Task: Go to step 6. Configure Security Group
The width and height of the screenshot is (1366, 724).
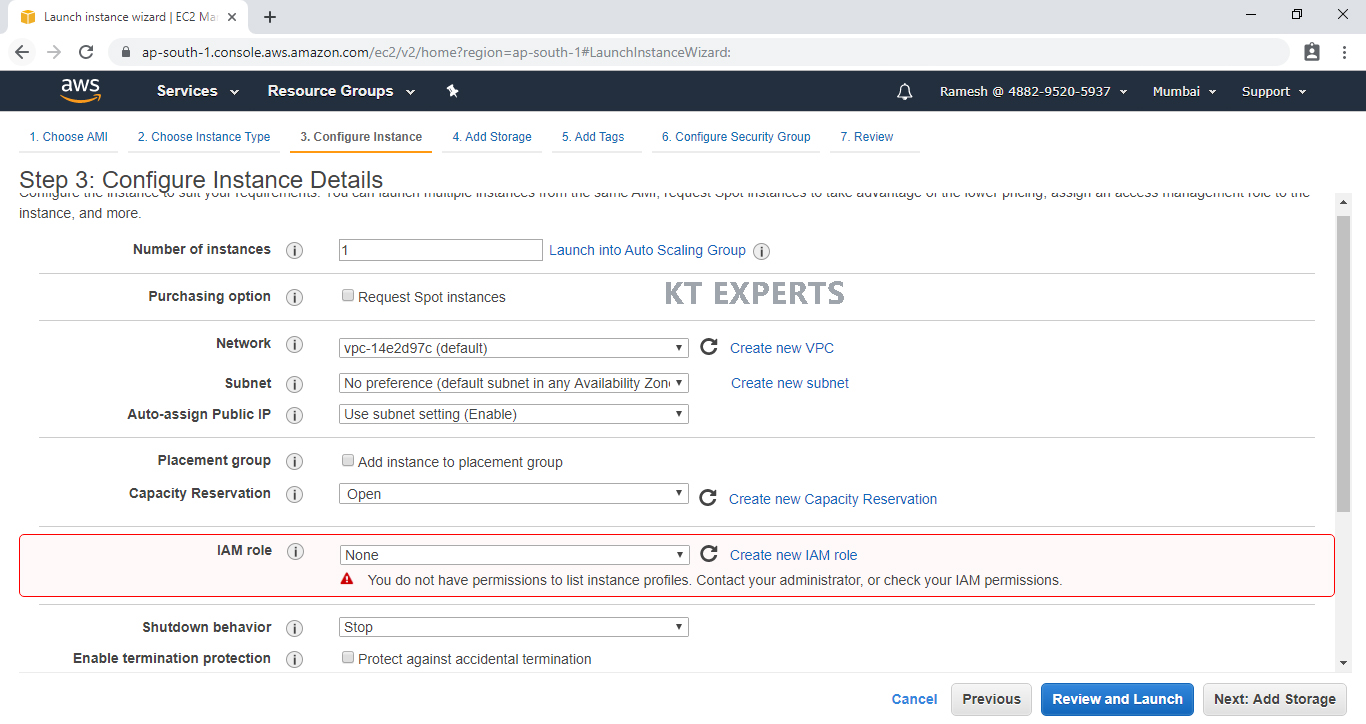Action: (736, 137)
